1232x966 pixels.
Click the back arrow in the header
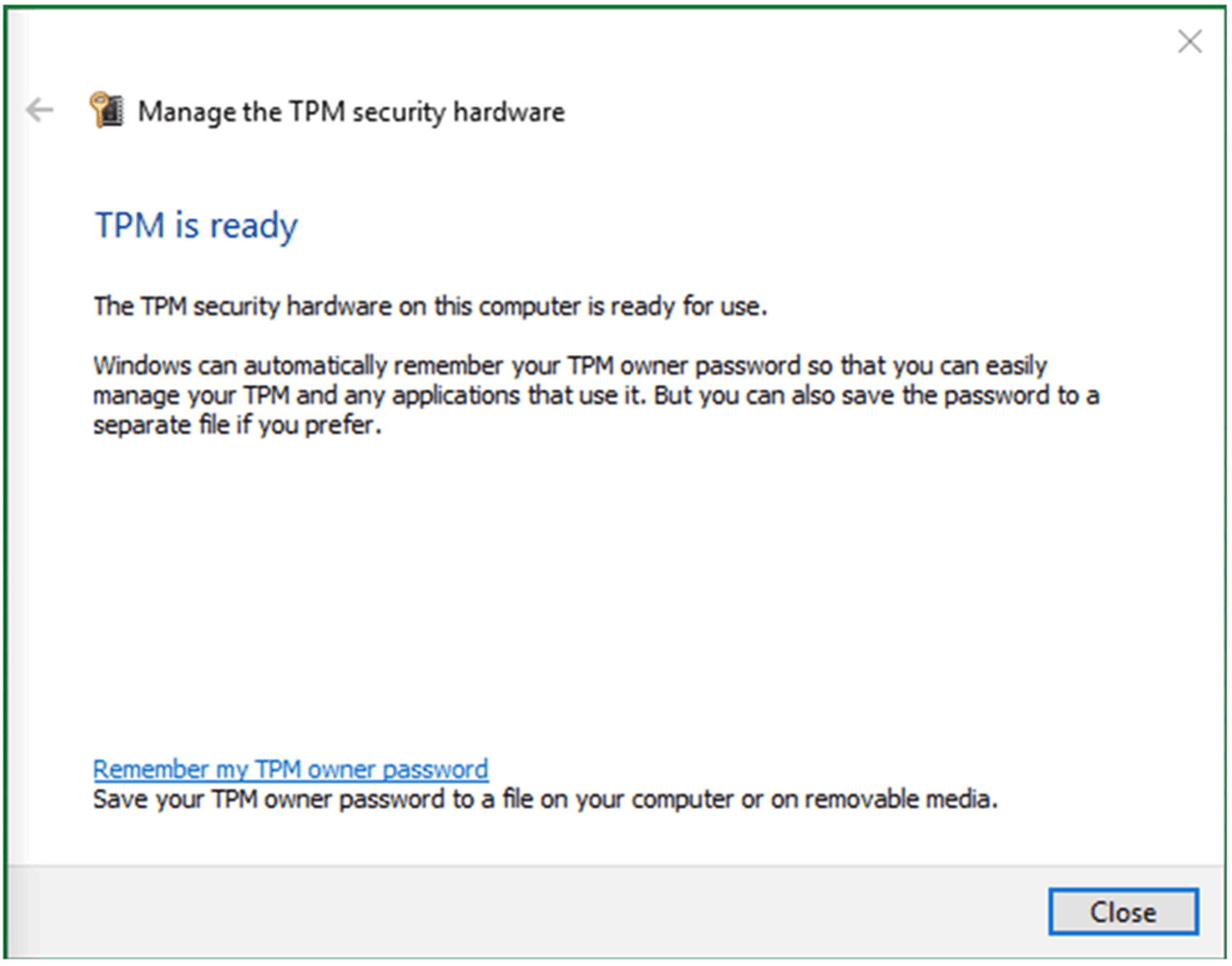click(39, 110)
